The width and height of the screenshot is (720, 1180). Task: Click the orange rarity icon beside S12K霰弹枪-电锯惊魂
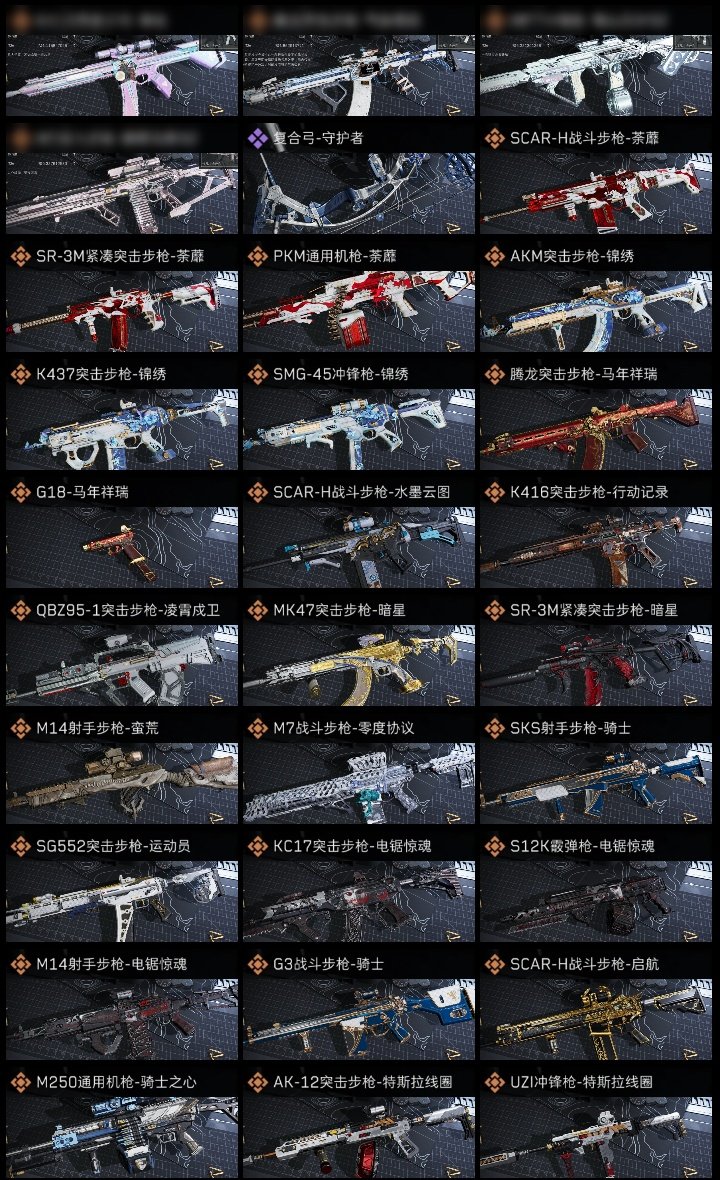(x=495, y=846)
